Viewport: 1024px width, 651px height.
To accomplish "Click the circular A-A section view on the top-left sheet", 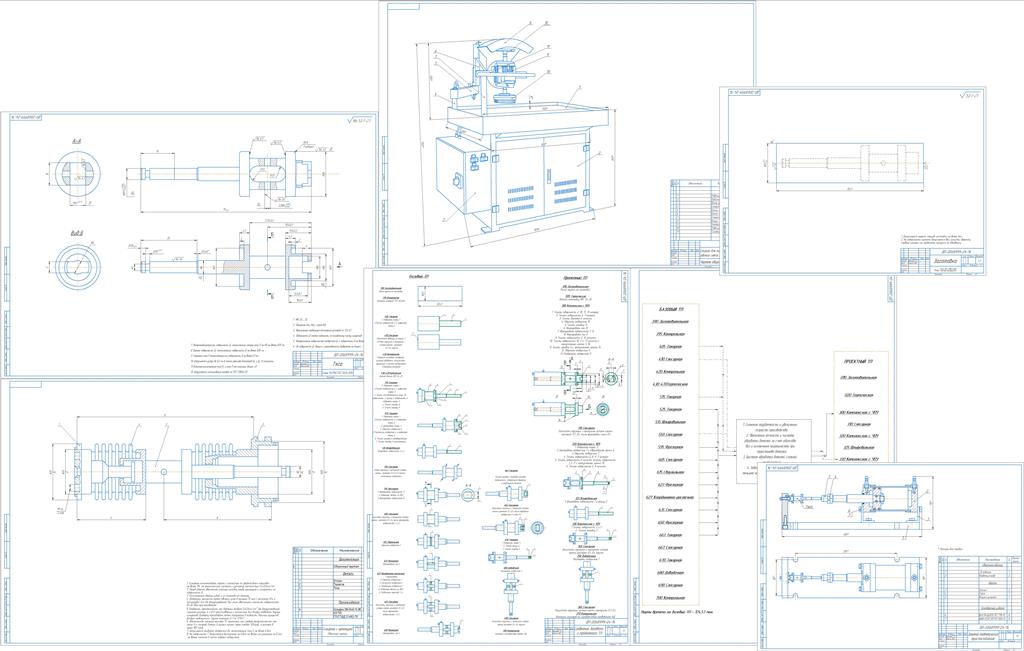I will (78, 173).
